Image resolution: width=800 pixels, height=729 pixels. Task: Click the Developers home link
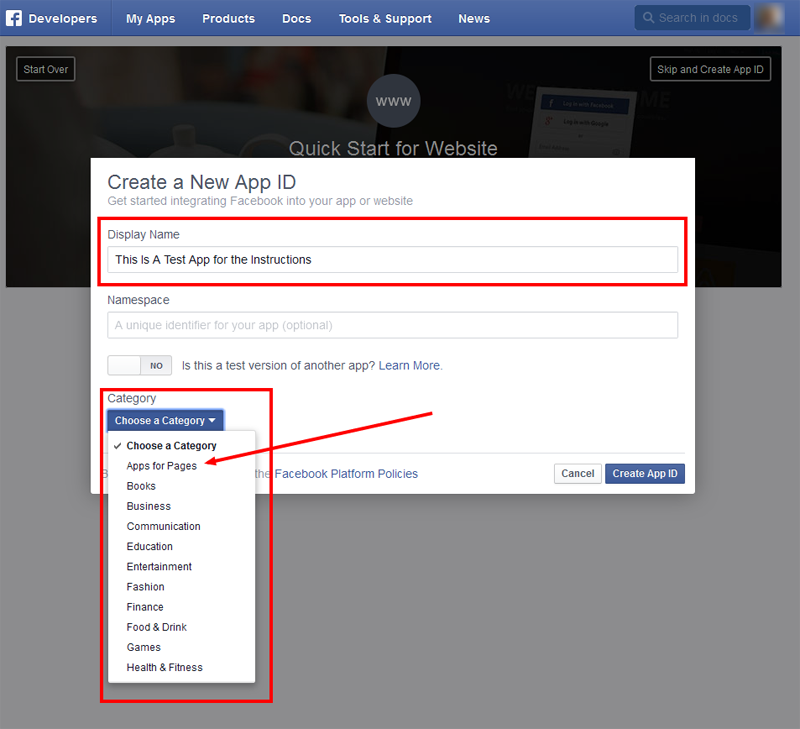click(x=63, y=18)
